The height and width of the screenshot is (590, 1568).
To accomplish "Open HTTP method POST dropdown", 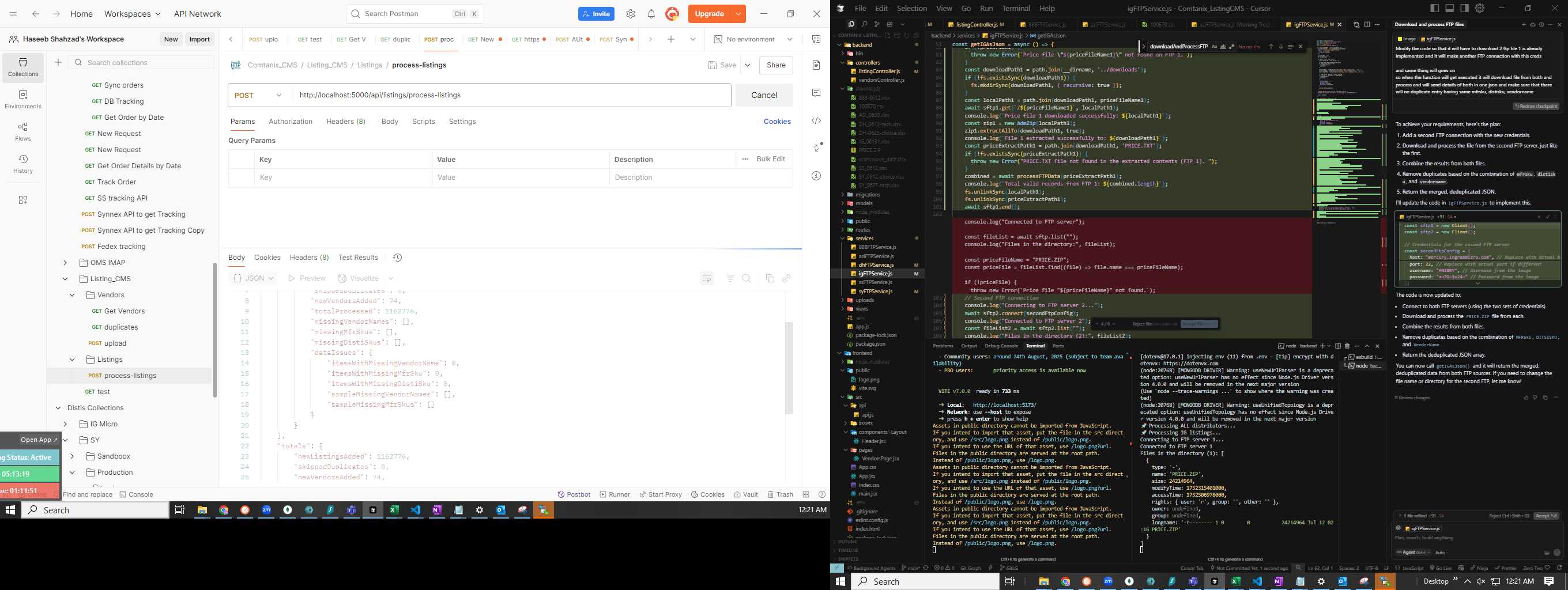I will pyautogui.click(x=260, y=95).
